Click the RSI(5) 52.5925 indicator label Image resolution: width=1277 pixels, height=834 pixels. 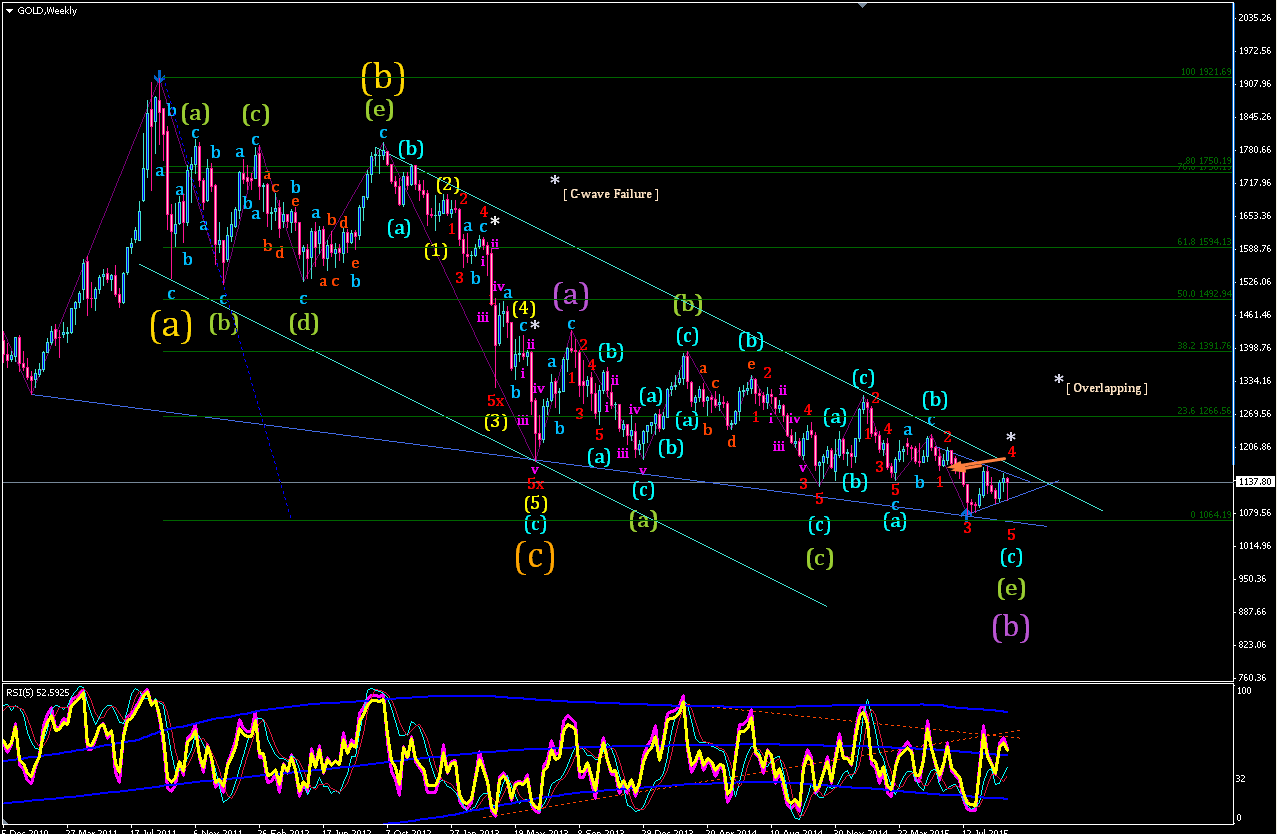[x=39, y=692]
